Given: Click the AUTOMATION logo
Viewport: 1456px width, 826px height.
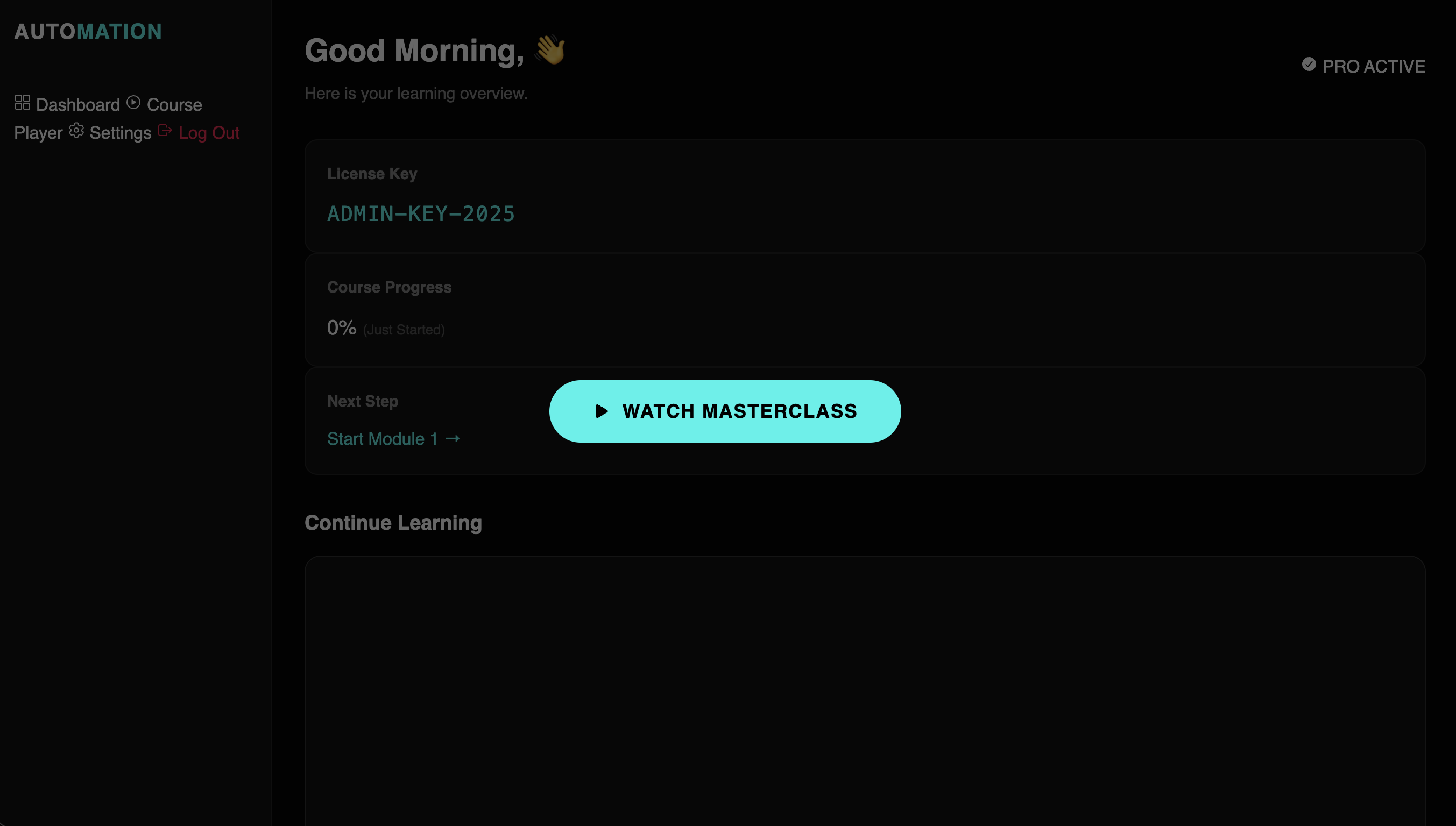Looking at the screenshot, I should click(x=88, y=32).
